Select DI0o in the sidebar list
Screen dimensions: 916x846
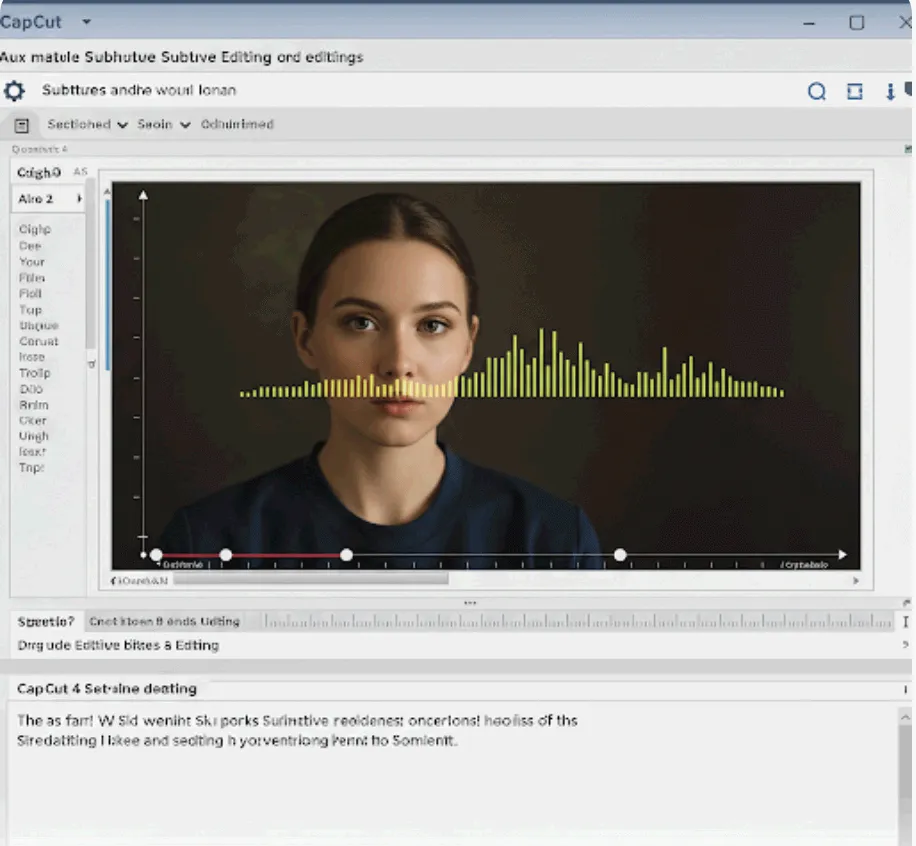pos(30,389)
